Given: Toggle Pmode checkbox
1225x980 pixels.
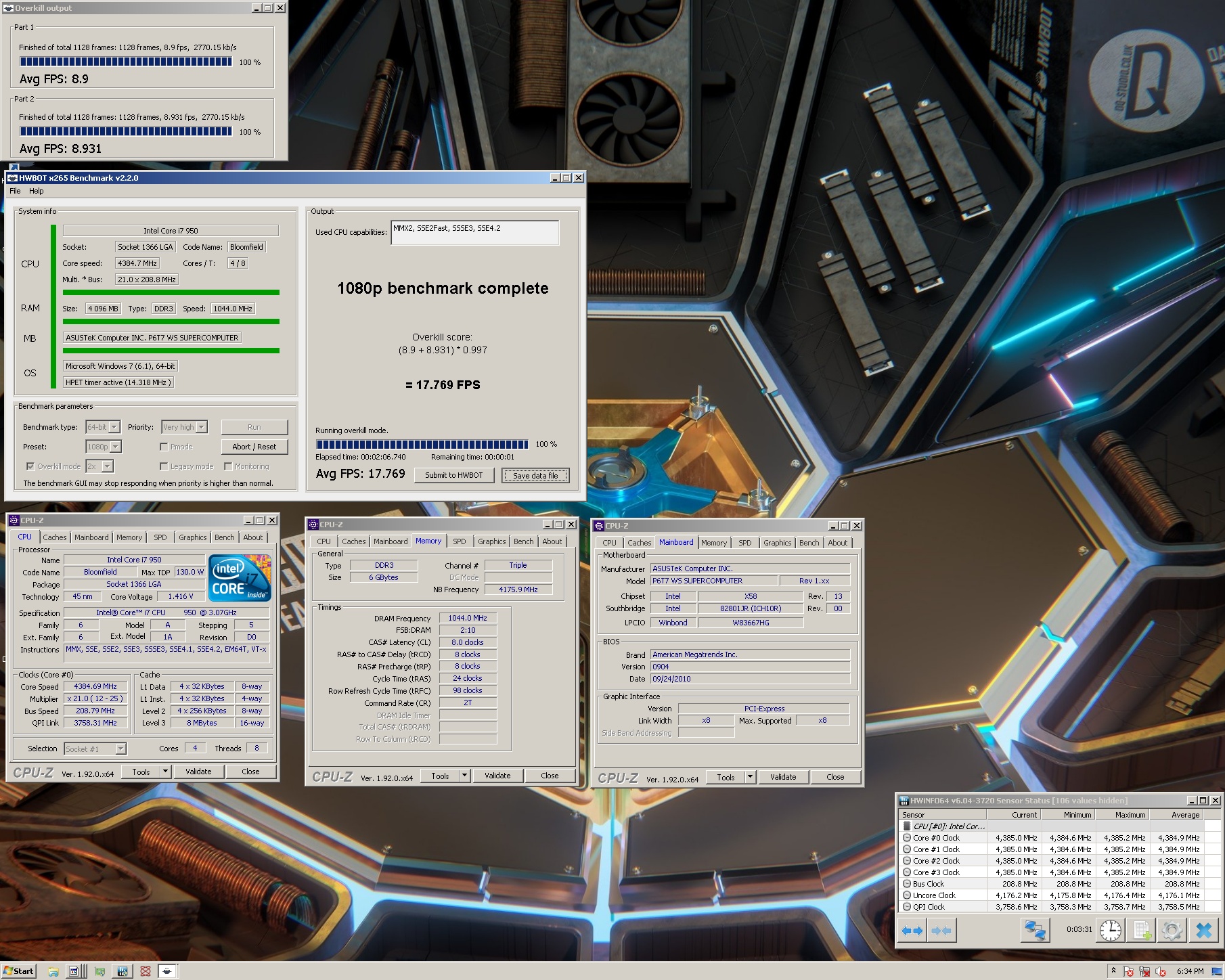Looking at the screenshot, I should (x=164, y=447).
